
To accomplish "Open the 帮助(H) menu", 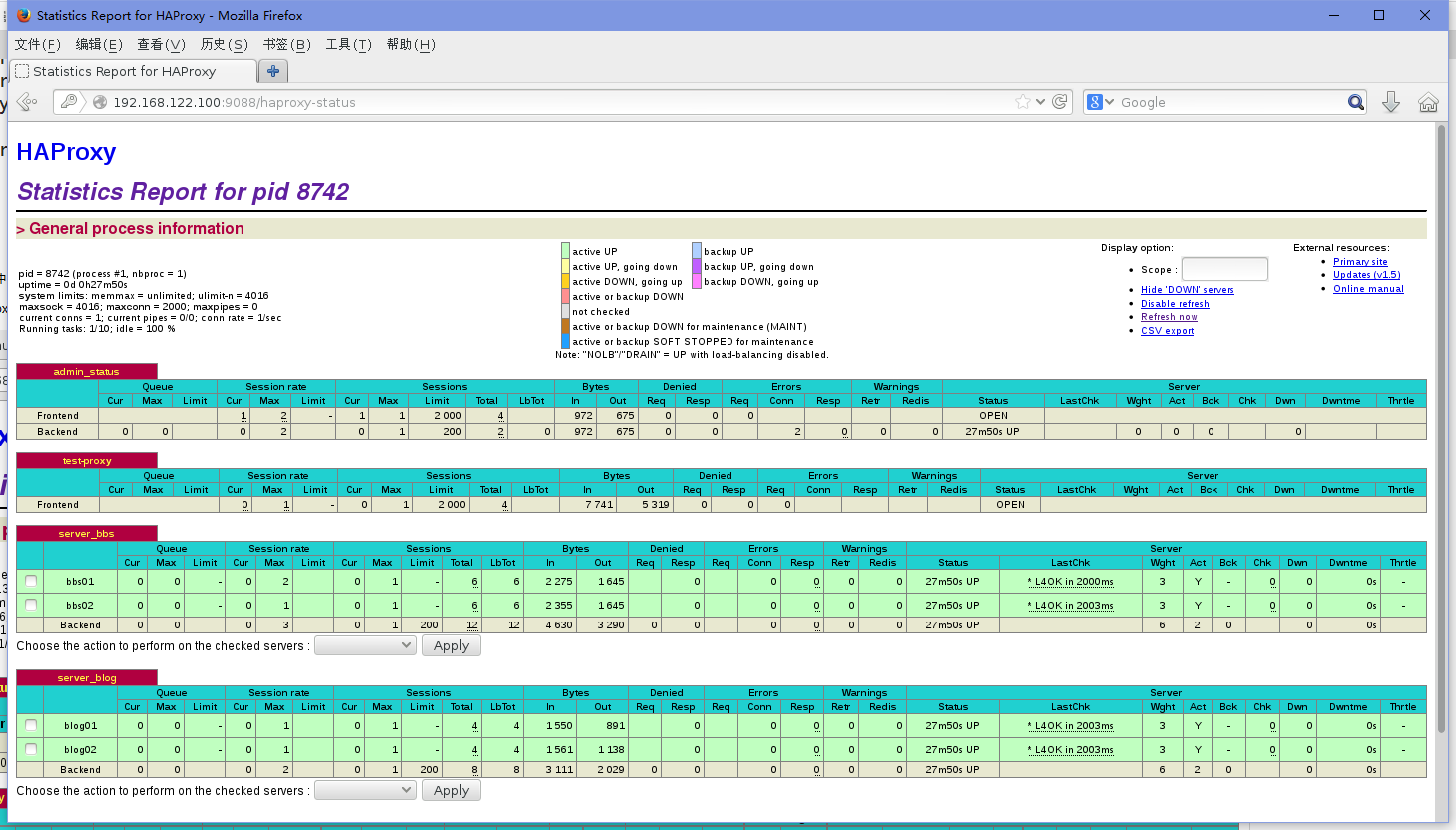I will (x=411, y=44).
